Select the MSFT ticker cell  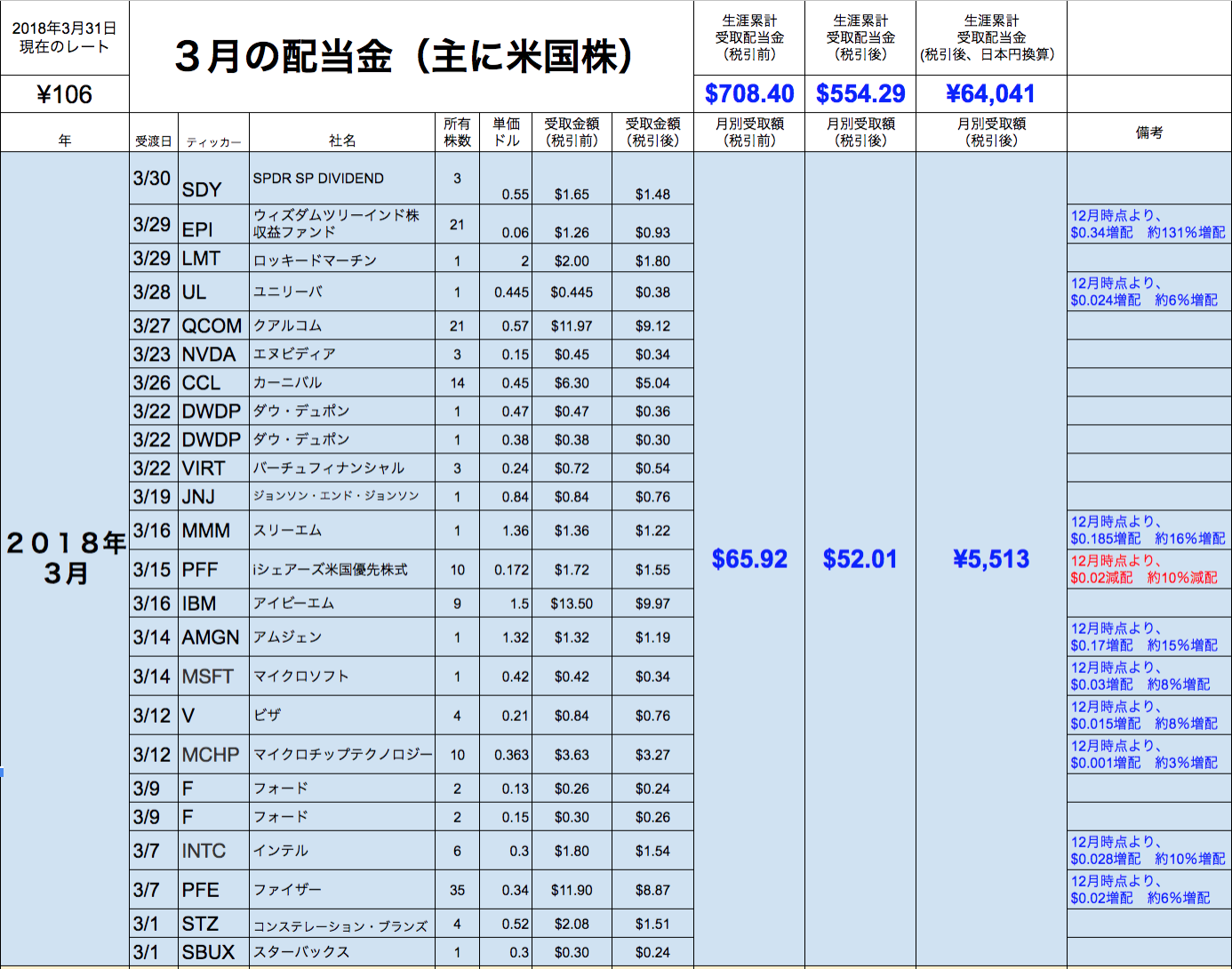coord(213,677)
